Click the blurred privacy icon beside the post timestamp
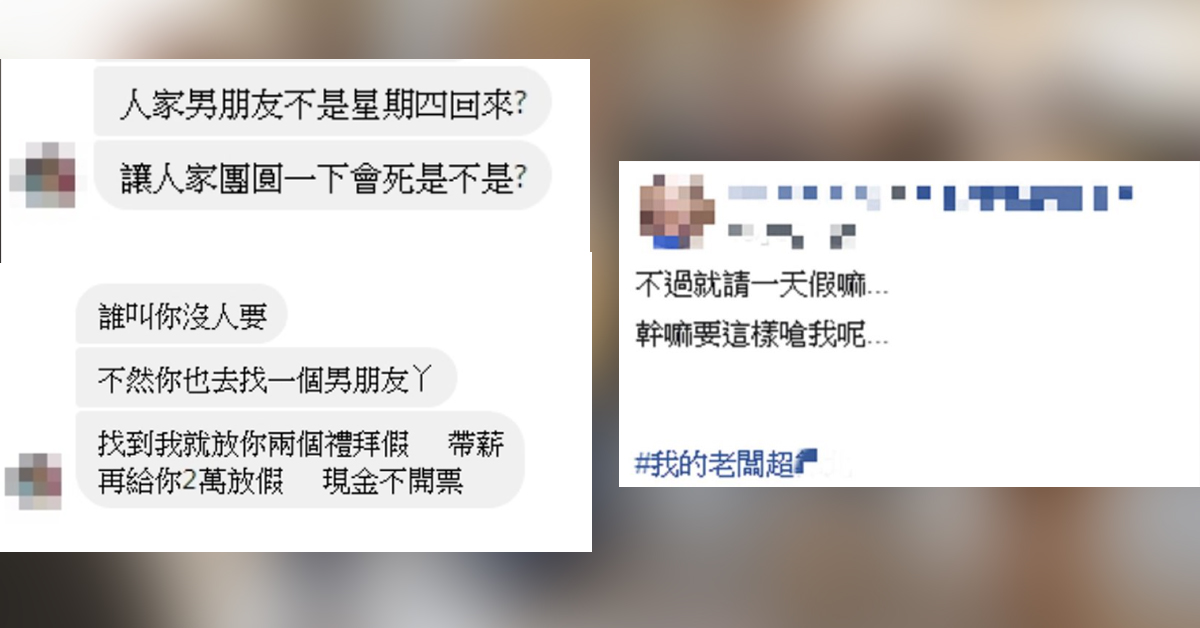1200x628 pixels. (x=843, y=236)
